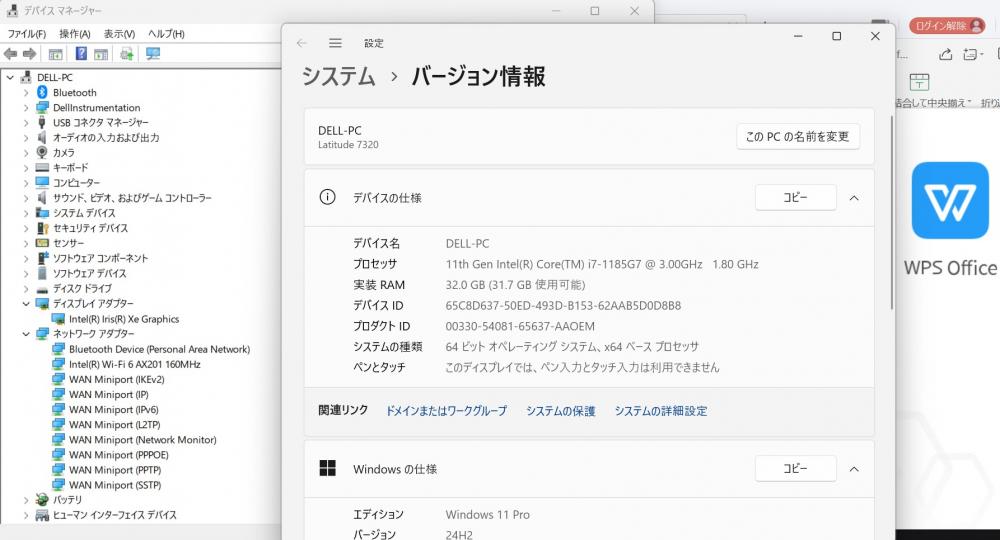Click the プロダクト ID value 00330-54081-65637-AAOEM
This screenshot has width=1000, height=540.
(x=520, y=326)
